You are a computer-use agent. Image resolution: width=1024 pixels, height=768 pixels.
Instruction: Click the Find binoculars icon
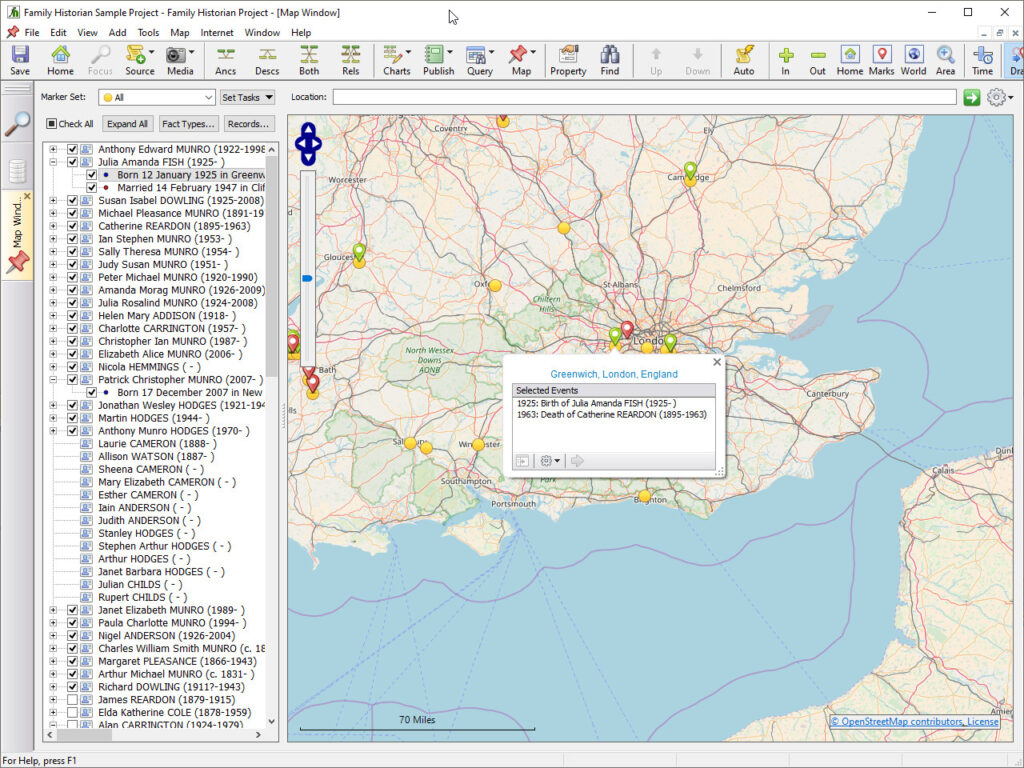click(x=609, y=60)
